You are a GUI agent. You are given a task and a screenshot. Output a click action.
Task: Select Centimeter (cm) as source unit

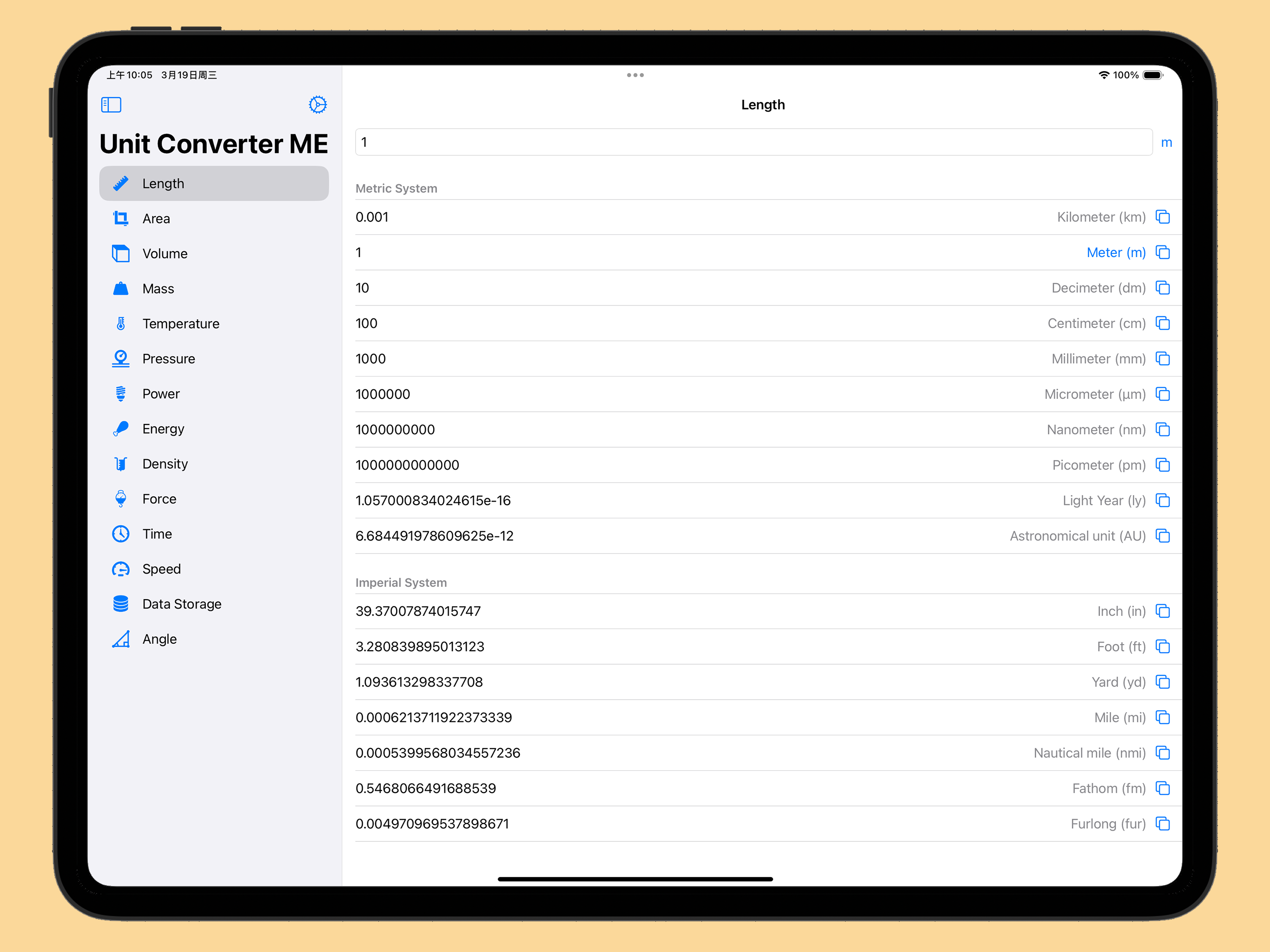[1096, 323]
